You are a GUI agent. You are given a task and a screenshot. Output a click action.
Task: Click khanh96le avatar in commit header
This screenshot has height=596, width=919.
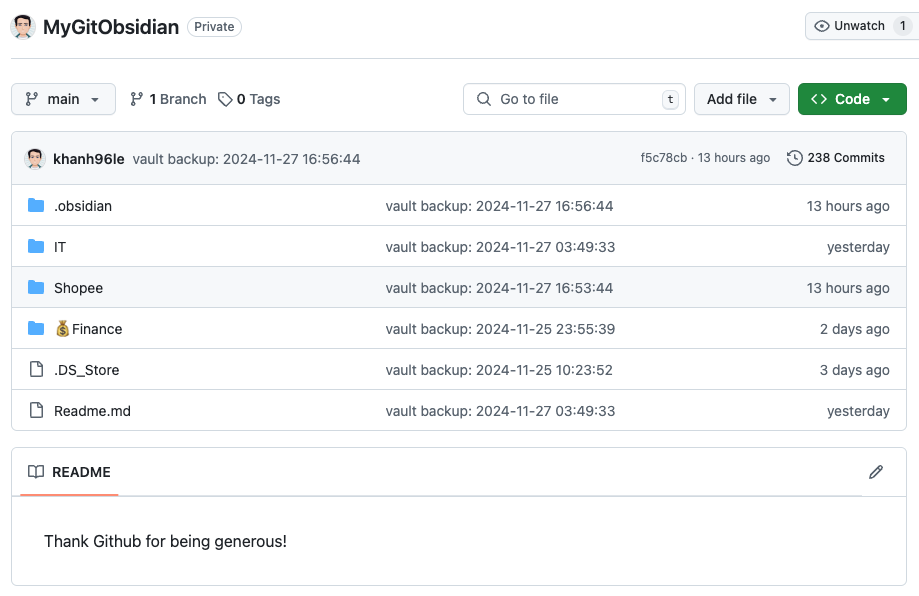[35, 159]
